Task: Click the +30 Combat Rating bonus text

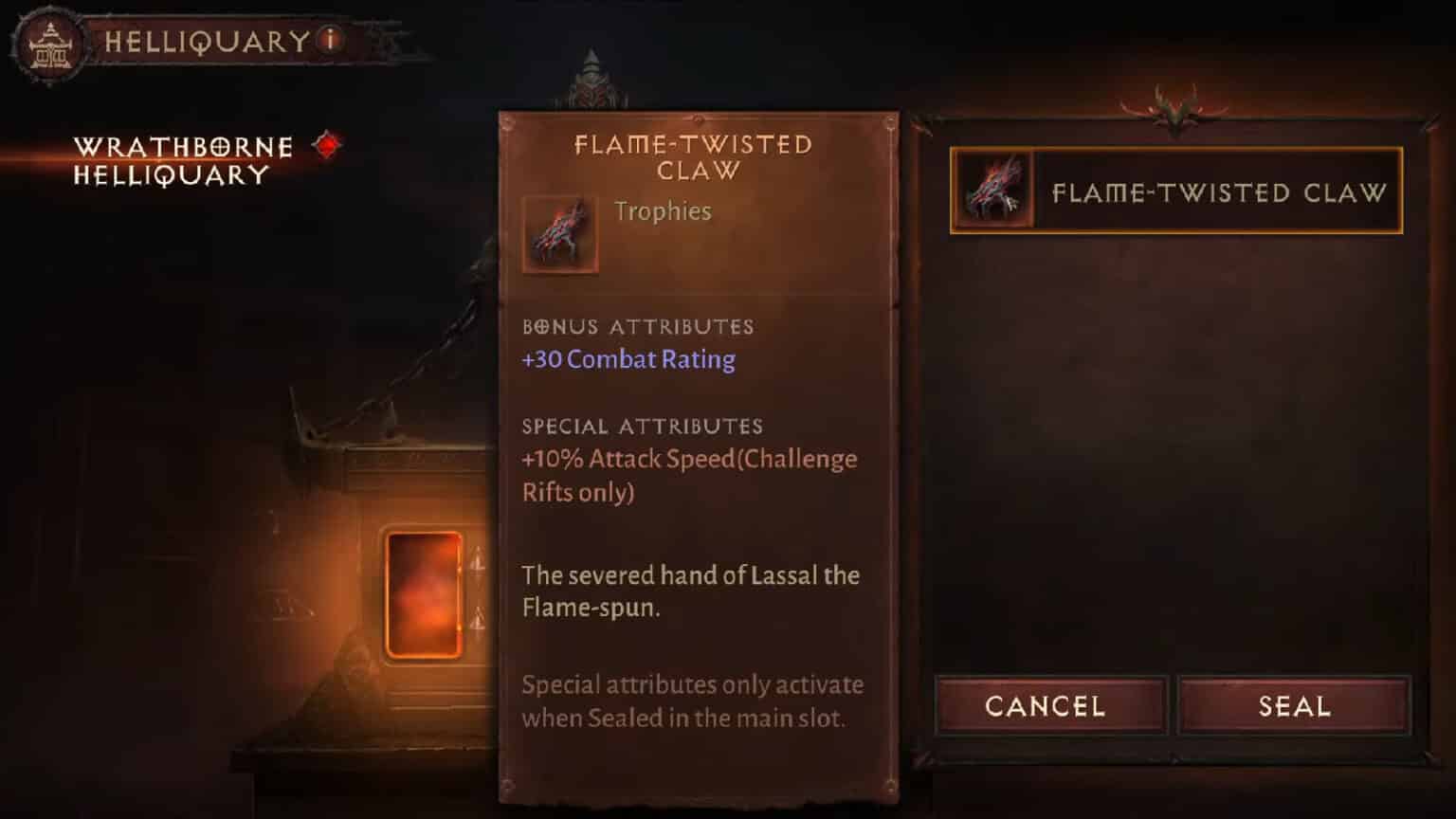Action: [628, 359]
